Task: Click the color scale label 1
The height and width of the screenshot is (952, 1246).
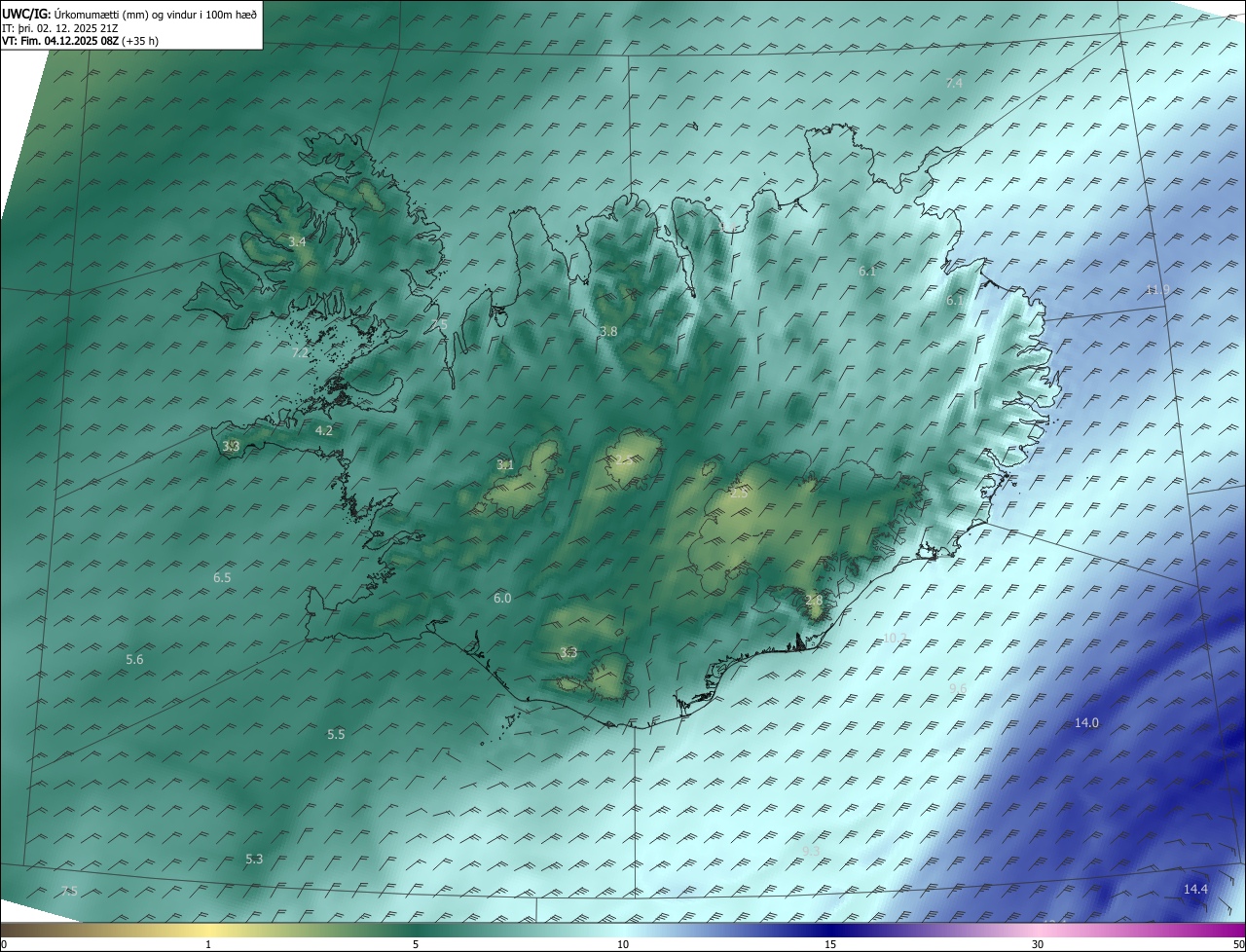Action: [x=208, y=944]
